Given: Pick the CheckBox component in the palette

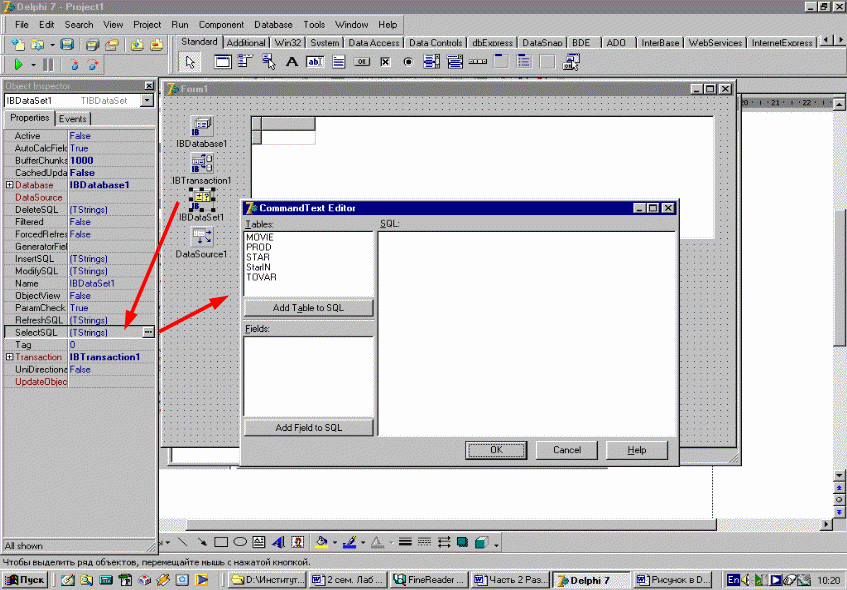Looking at the screenshot, I should click(385, 62).
